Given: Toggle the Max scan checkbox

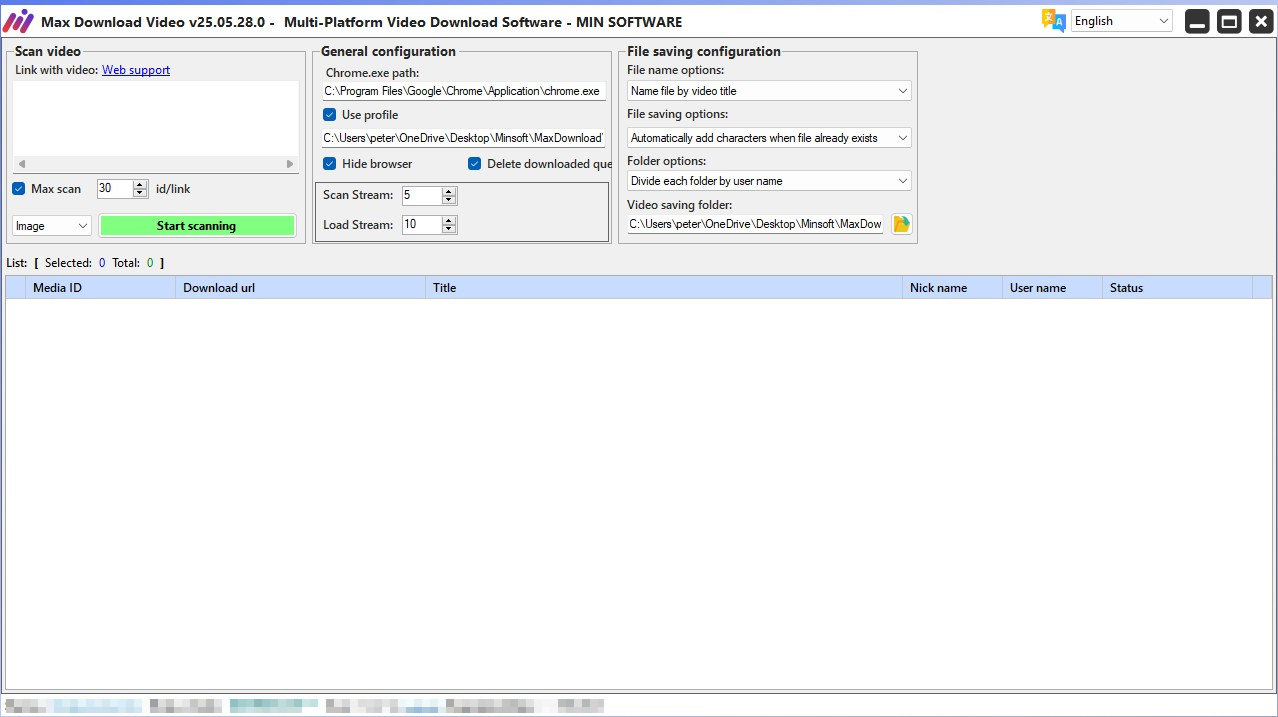Looking at the screenshot, I should coord(19,188).
